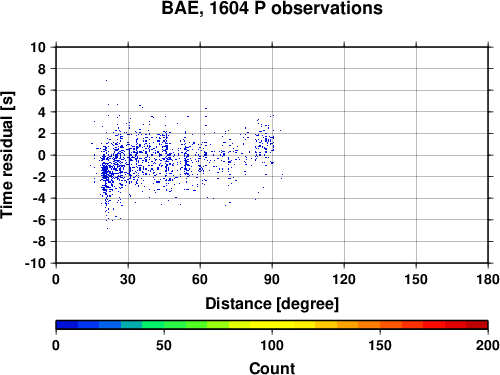
Task: Click the title 'BAE, 1604 P observations'
Action: (272, 8)
